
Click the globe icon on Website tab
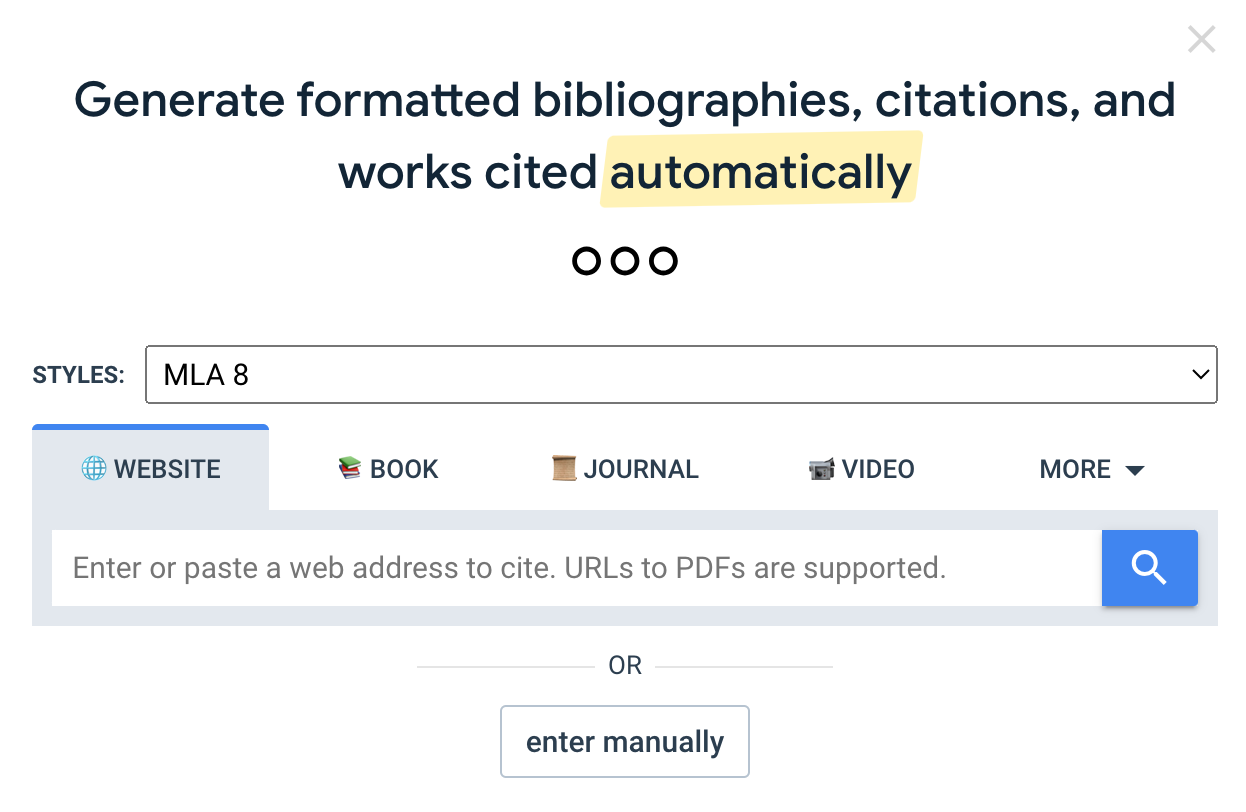(x=94, y=469)
